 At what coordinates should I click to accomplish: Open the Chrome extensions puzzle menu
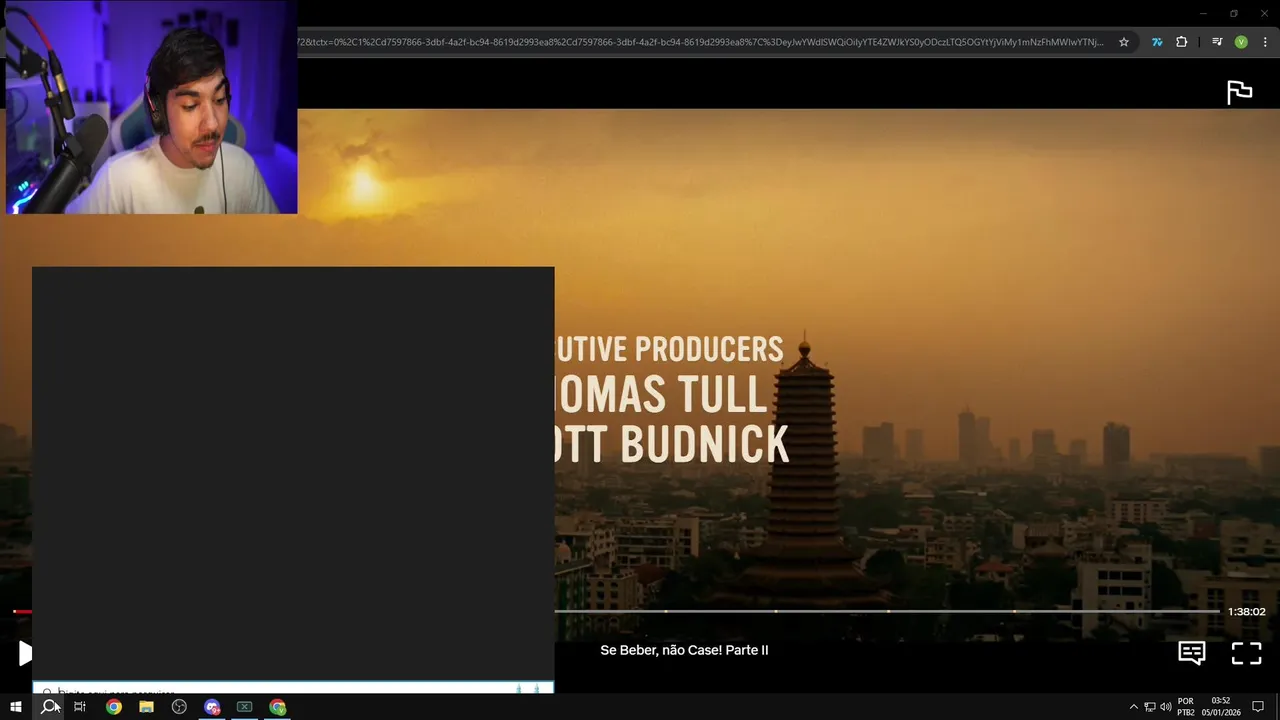pyautogui.click(x=1181, y=42)
